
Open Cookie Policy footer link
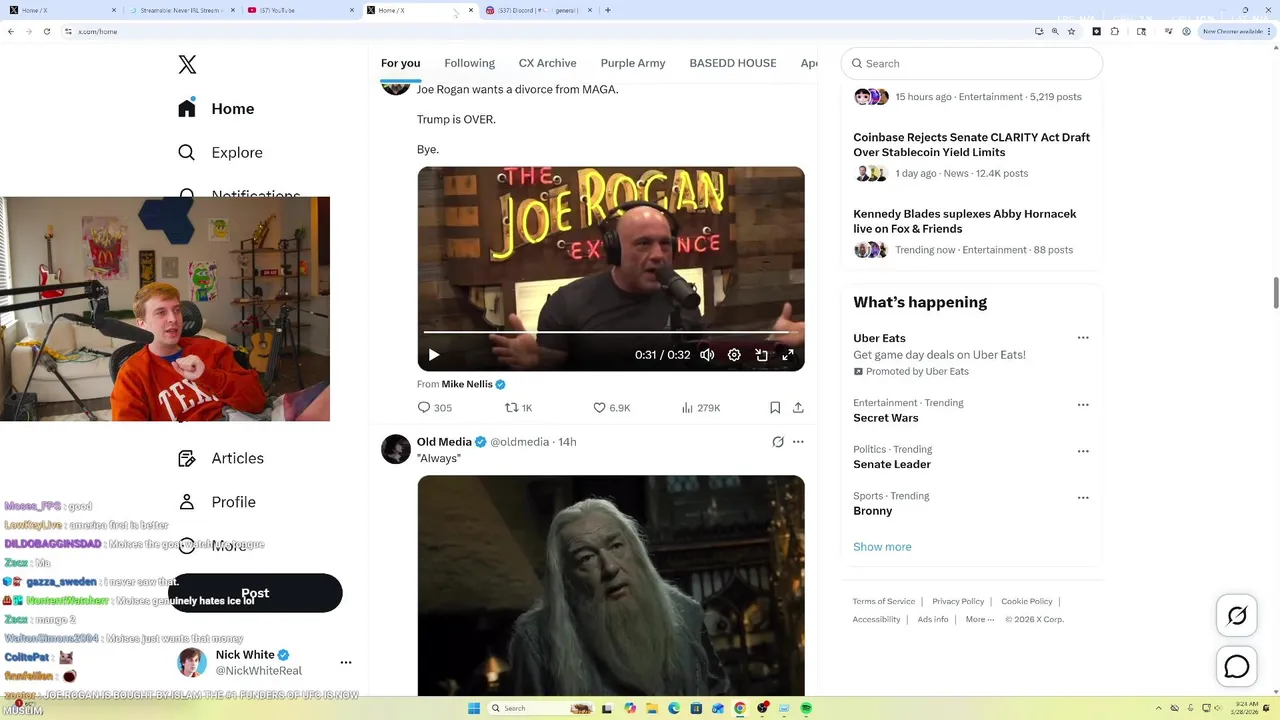click(x=1026, y=601)
